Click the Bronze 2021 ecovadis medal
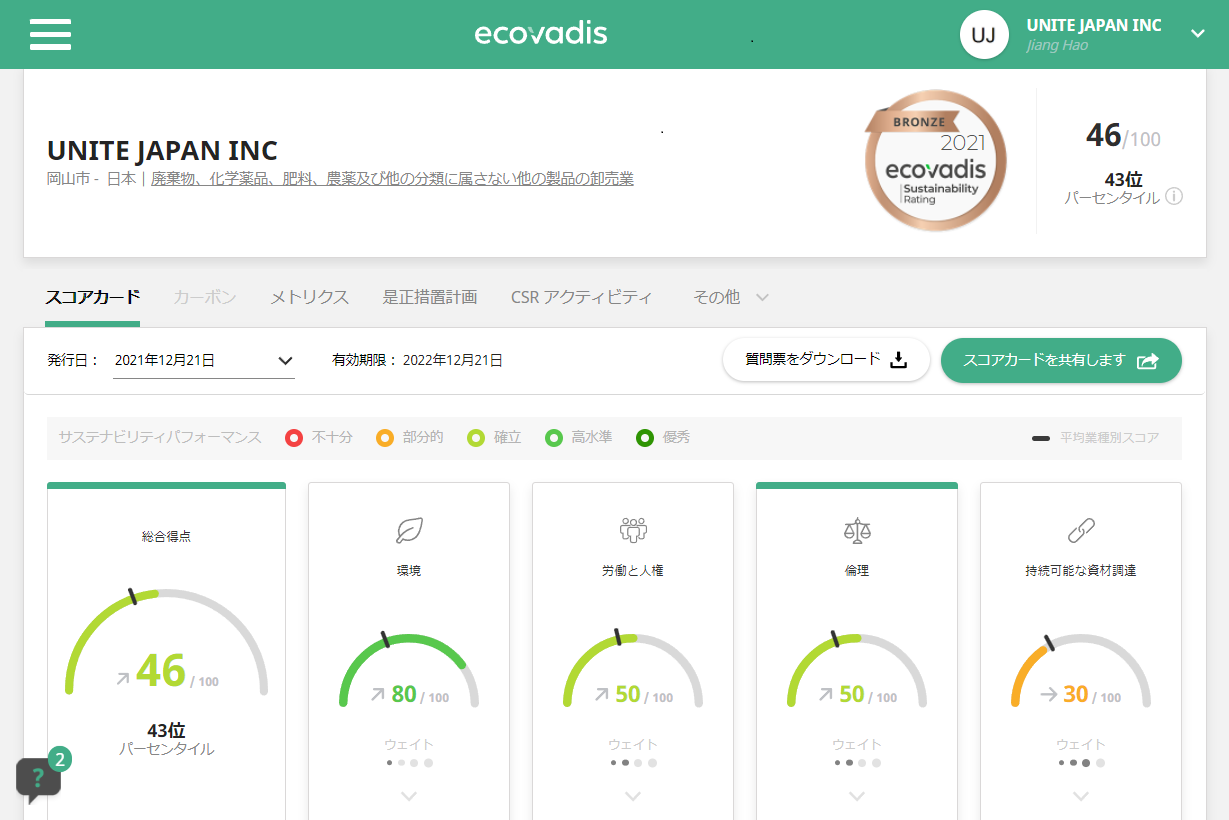Screen dimensions: 1229x820 point(935,161)
